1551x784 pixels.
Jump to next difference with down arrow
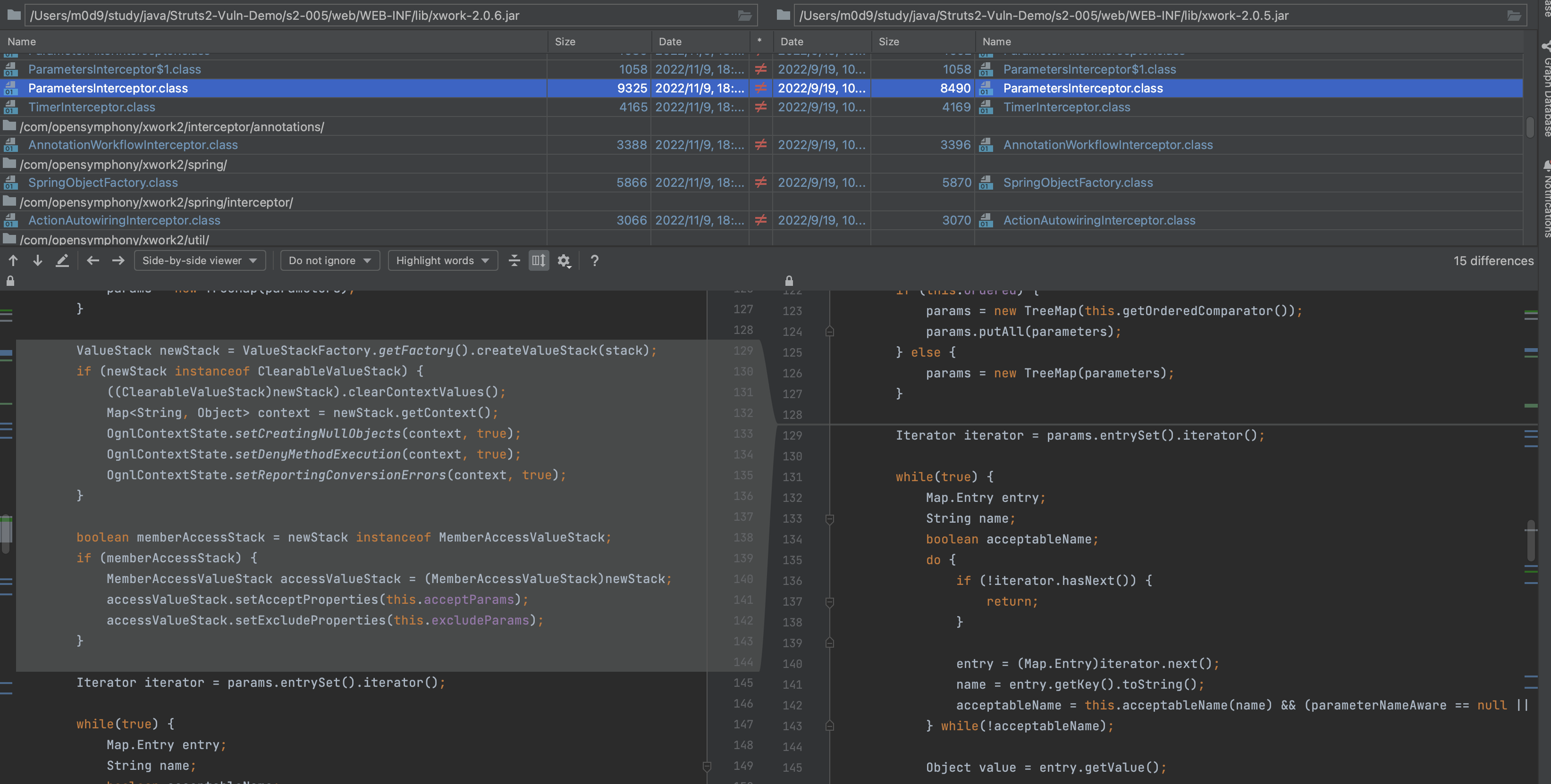37,260
